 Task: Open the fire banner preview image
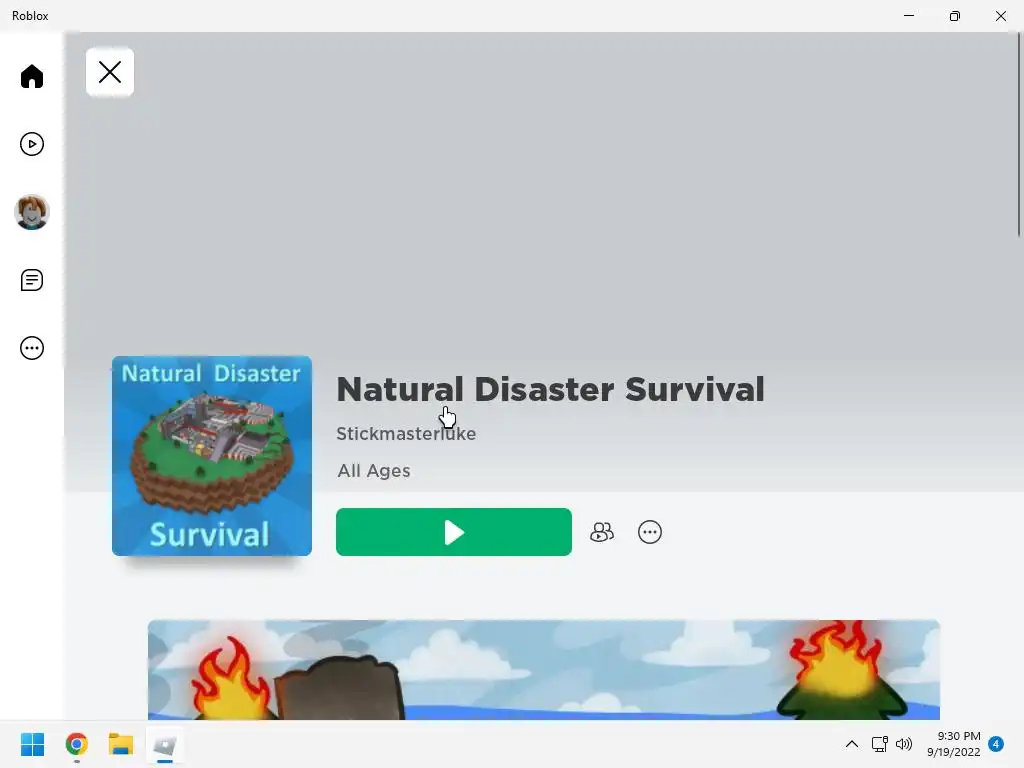click(543, 670)
